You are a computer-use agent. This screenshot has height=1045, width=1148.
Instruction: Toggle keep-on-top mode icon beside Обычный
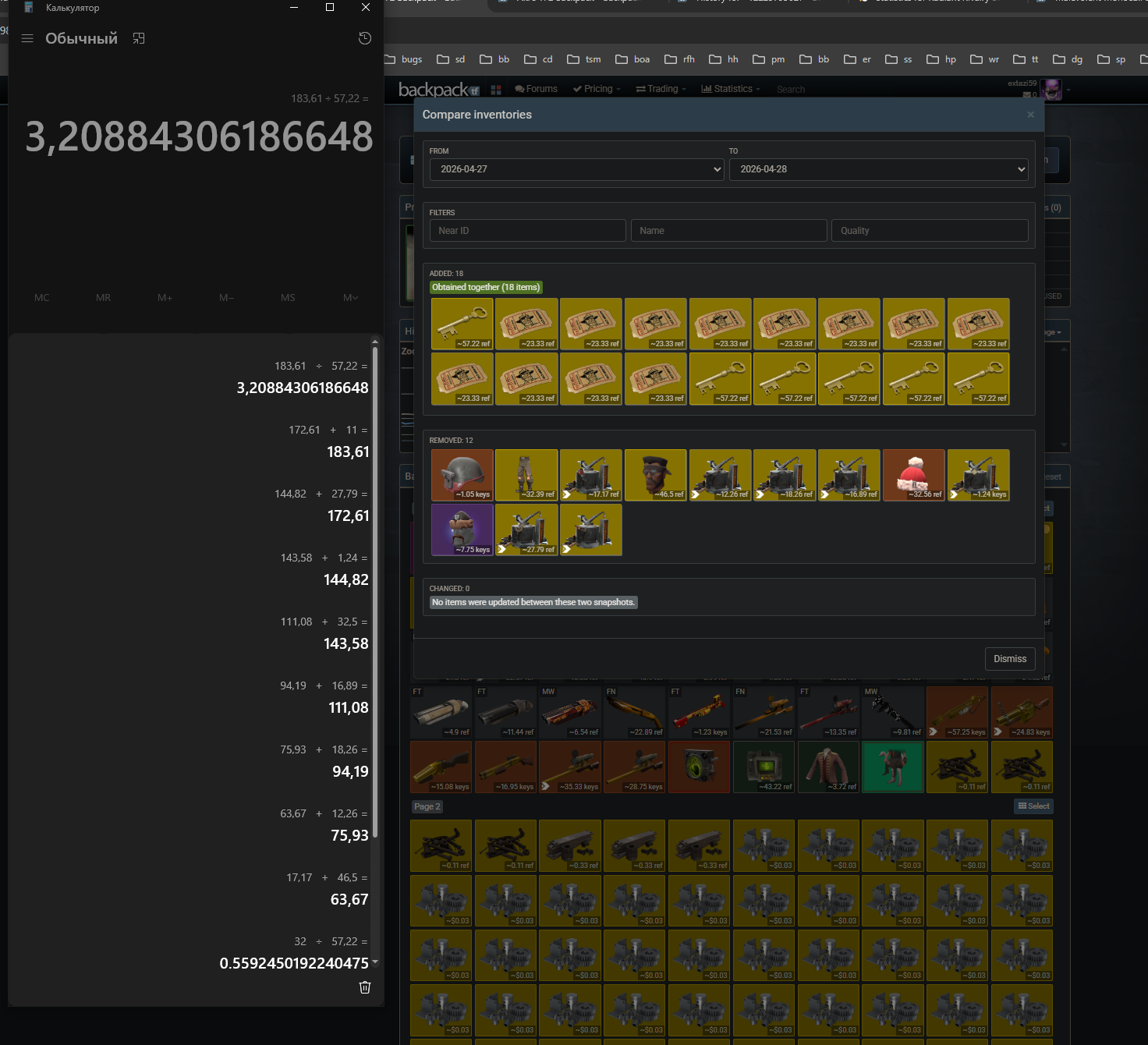click(139, 38)
